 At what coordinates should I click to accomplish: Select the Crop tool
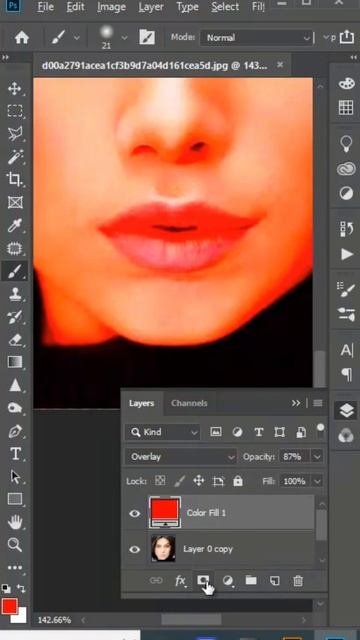(15, 179)
